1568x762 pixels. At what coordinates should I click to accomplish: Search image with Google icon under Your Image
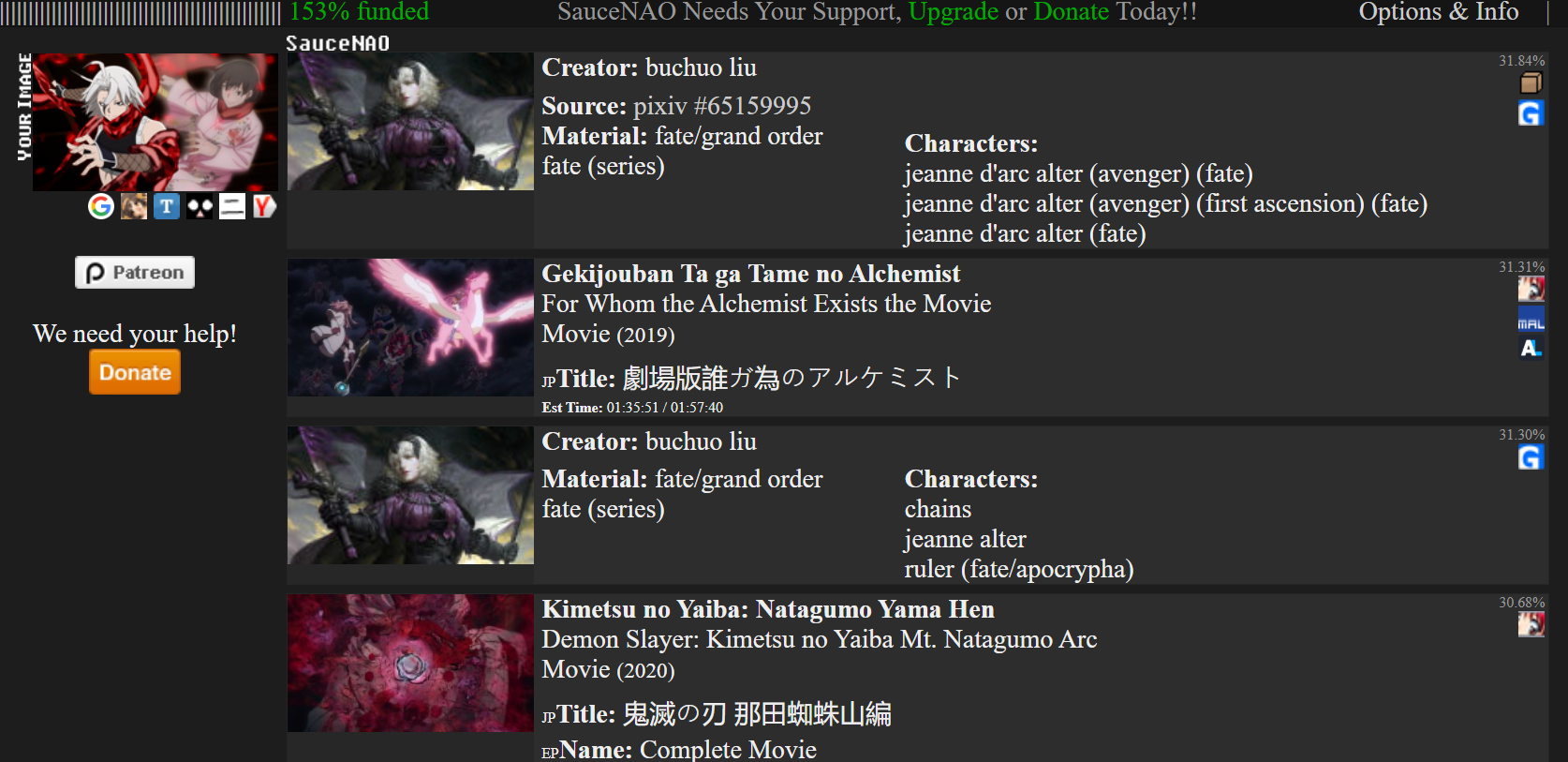[101, 206]
